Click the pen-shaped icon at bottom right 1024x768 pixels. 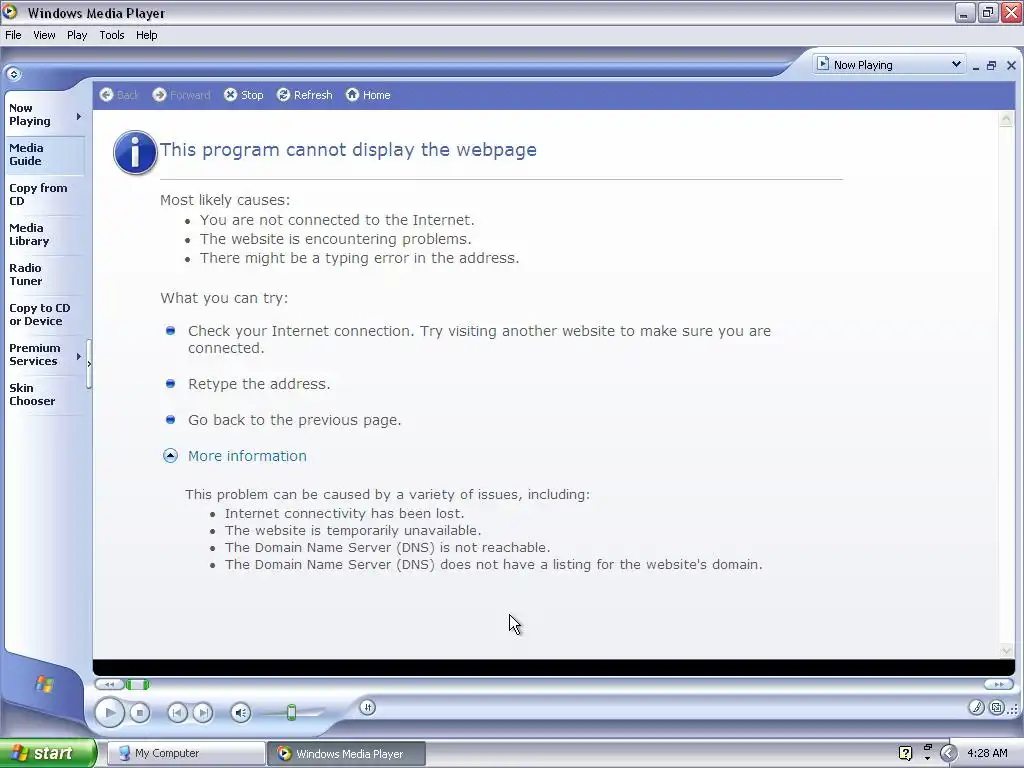point(976,707)
